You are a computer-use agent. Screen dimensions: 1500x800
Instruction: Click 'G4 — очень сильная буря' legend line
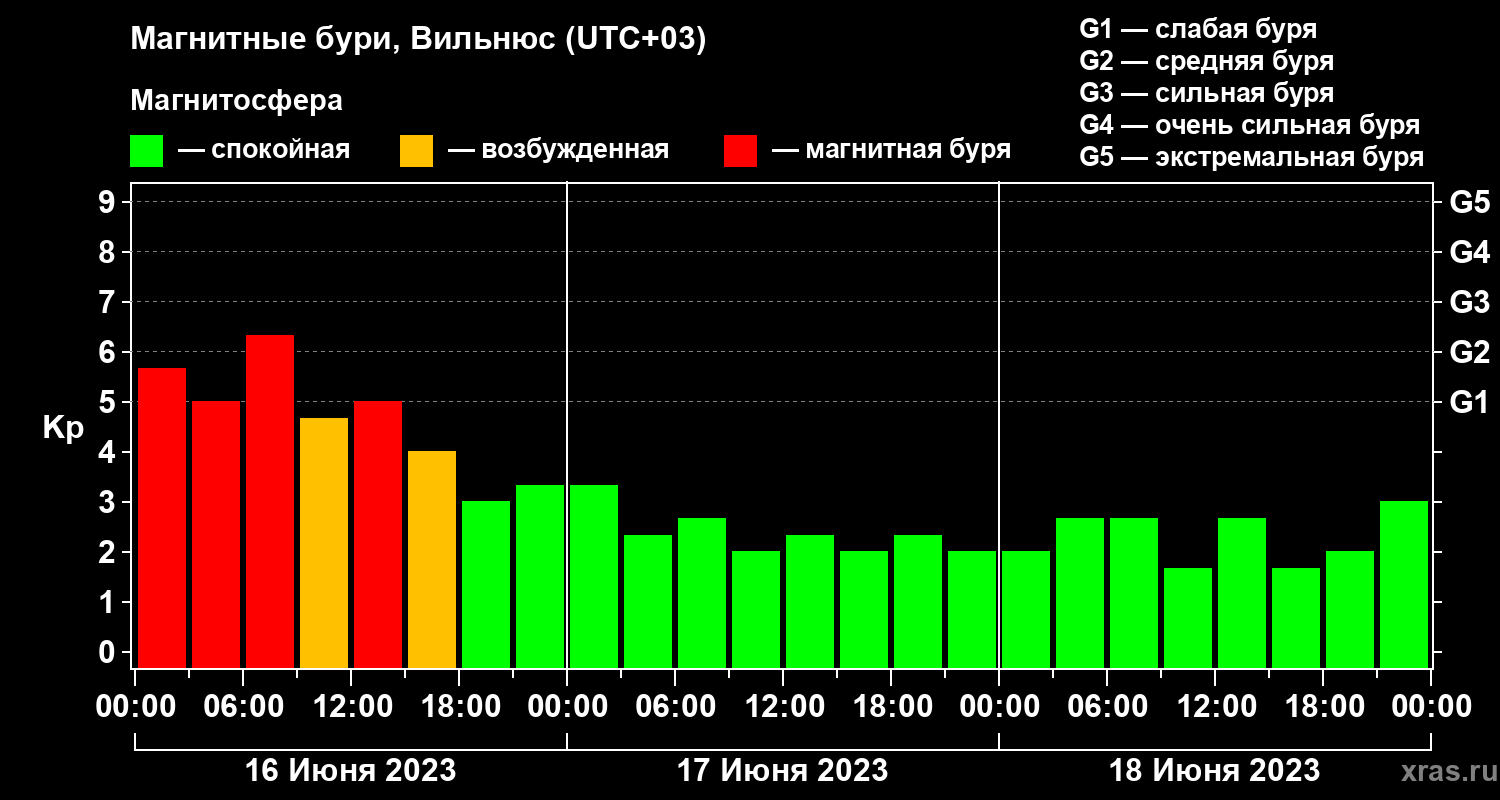click(1250, 125)
